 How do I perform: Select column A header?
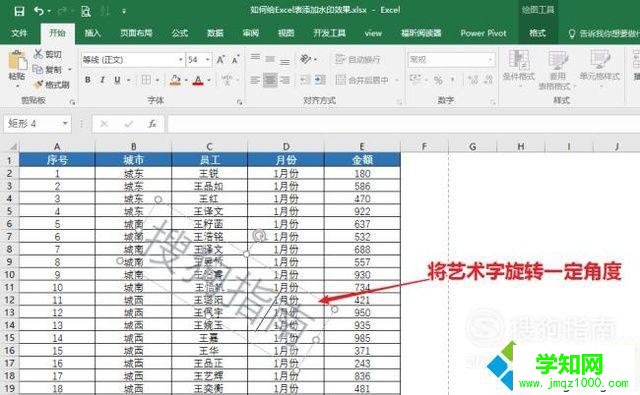(x=57, y=146)
